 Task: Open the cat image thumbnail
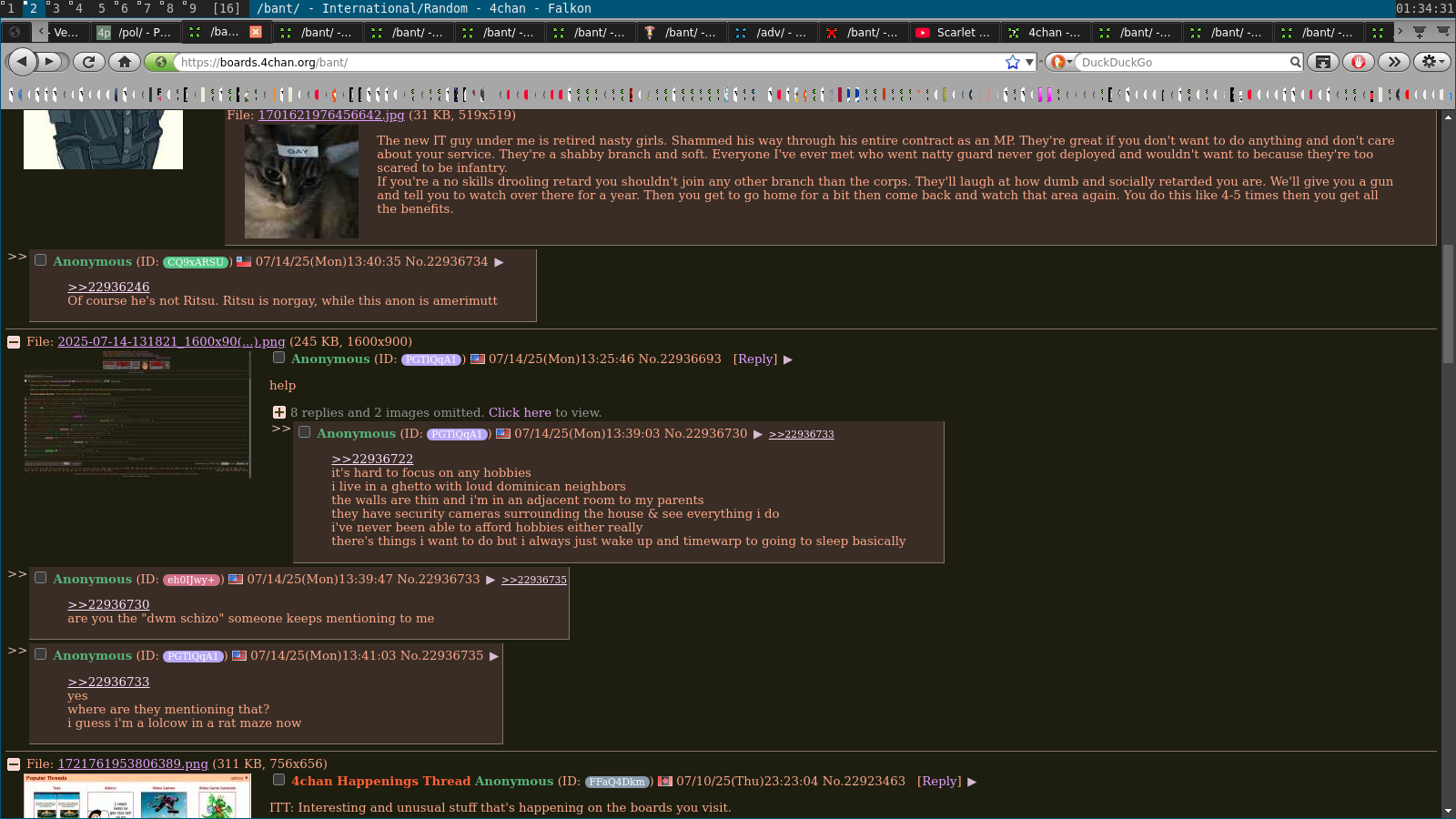coord(301,181)
